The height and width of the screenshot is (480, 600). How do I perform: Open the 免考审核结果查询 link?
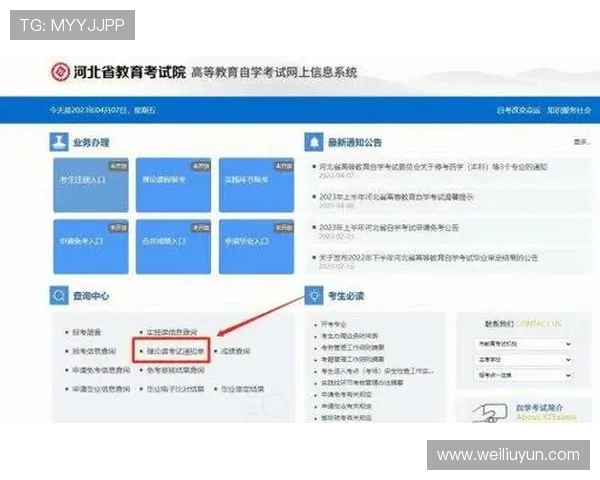tap(176, 370)
